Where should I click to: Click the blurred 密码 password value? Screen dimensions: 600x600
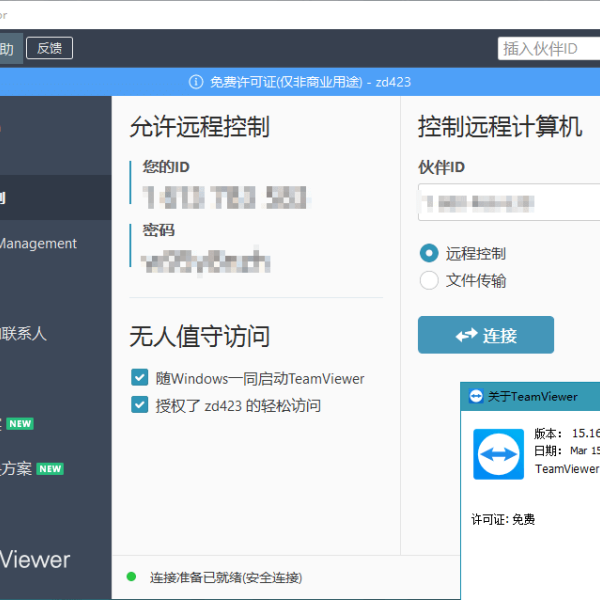[206, 261]
